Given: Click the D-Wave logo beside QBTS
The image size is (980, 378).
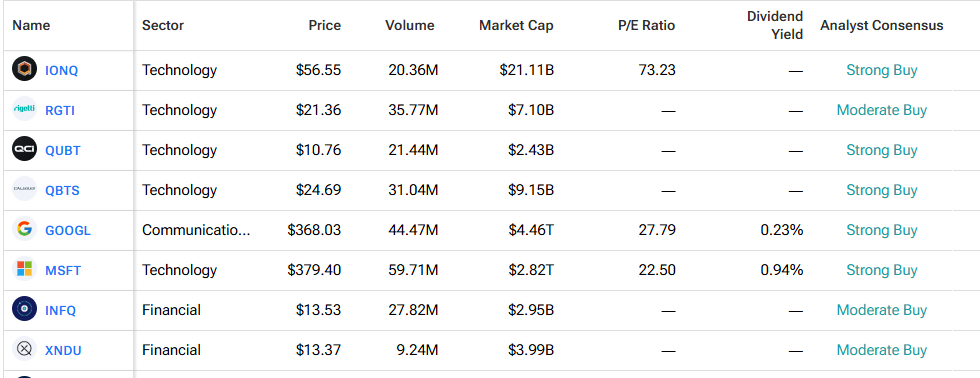Looking at the screenshot, I should 24,189.
